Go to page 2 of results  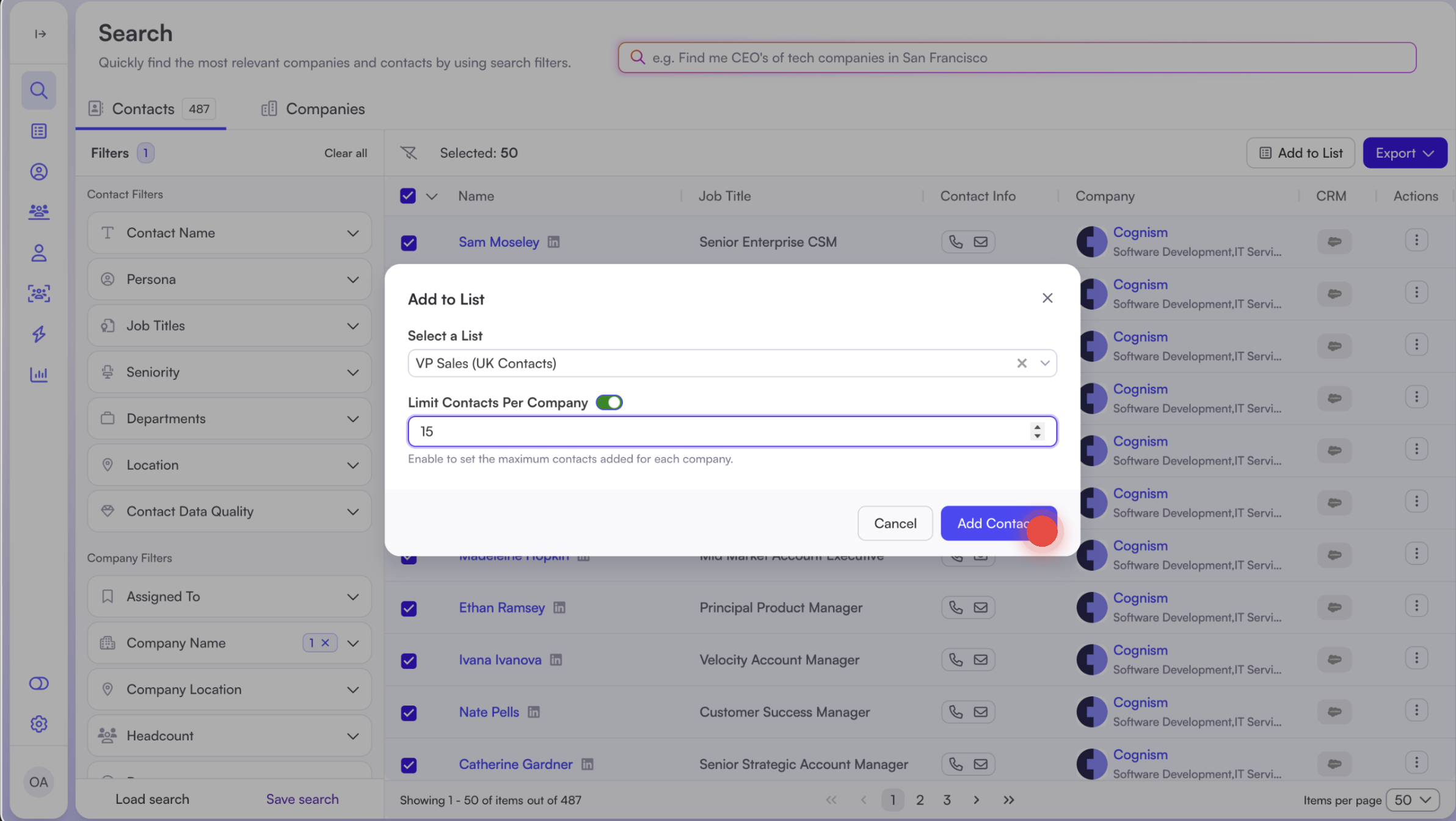pyautogui.click(x=920, y=800)
